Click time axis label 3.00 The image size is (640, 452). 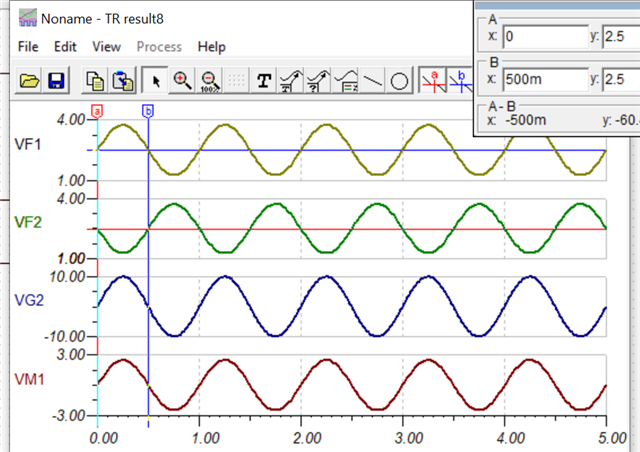(409, 439)
